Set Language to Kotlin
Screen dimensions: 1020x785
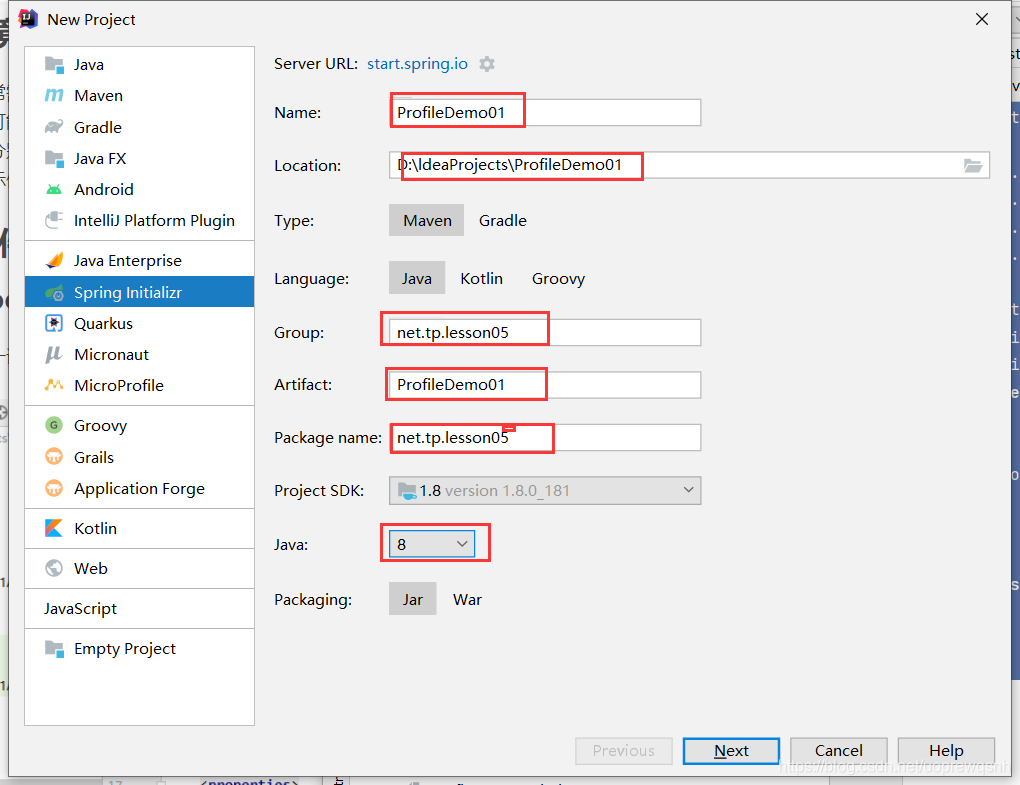click(x=481, y=278)
